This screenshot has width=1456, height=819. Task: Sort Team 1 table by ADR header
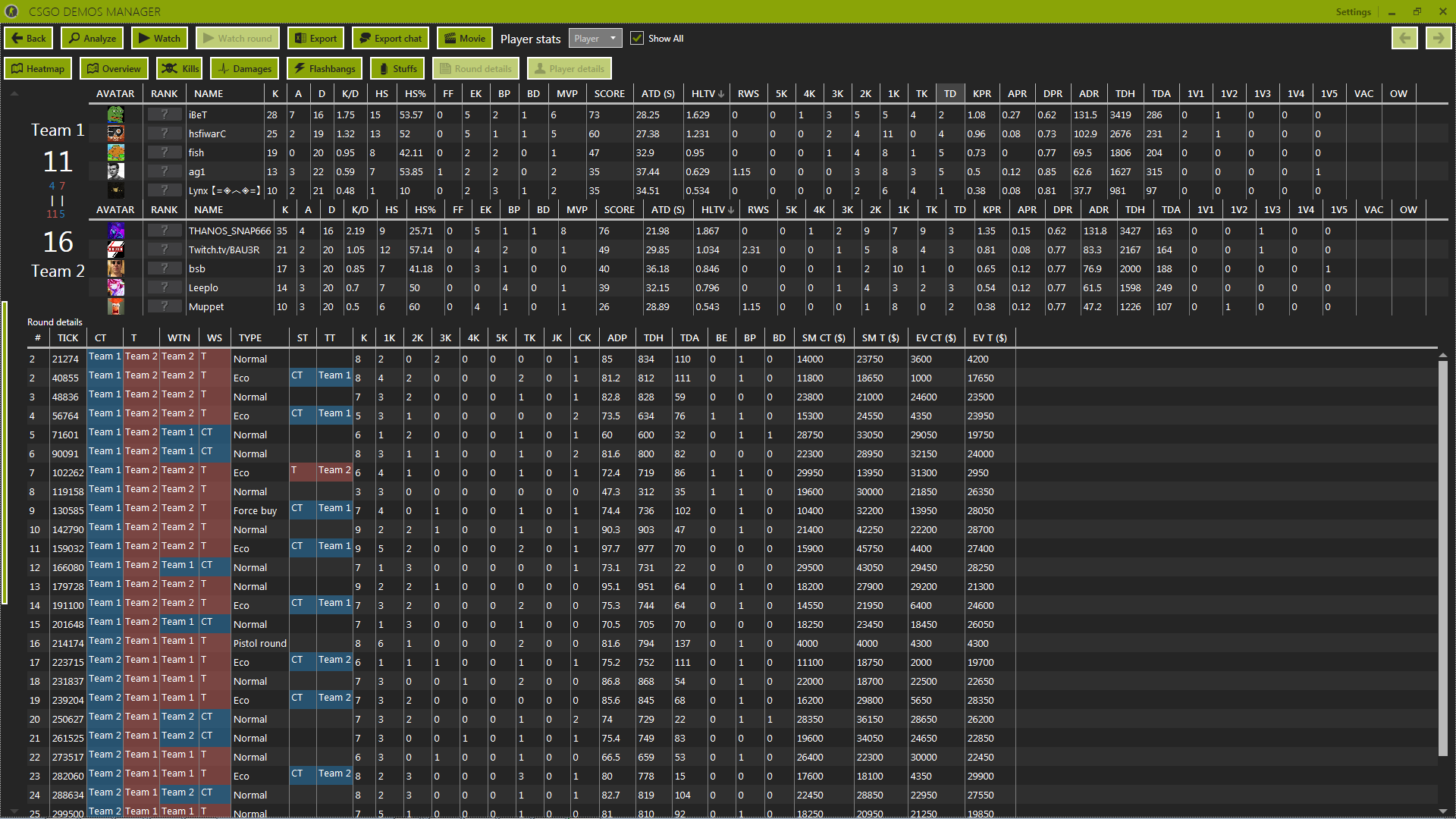pos(1089,94)
